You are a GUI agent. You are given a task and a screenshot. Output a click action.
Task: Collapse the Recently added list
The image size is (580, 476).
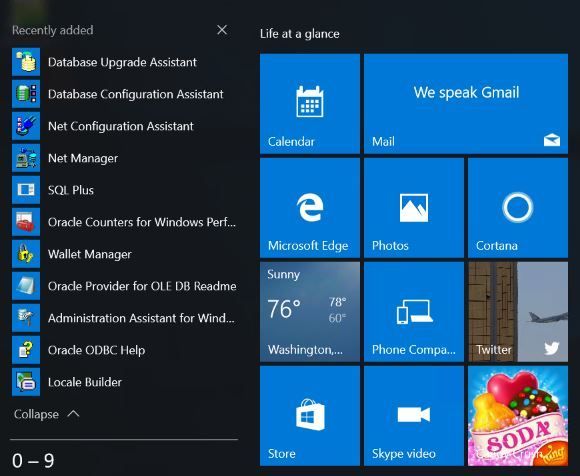coord(47,414)
